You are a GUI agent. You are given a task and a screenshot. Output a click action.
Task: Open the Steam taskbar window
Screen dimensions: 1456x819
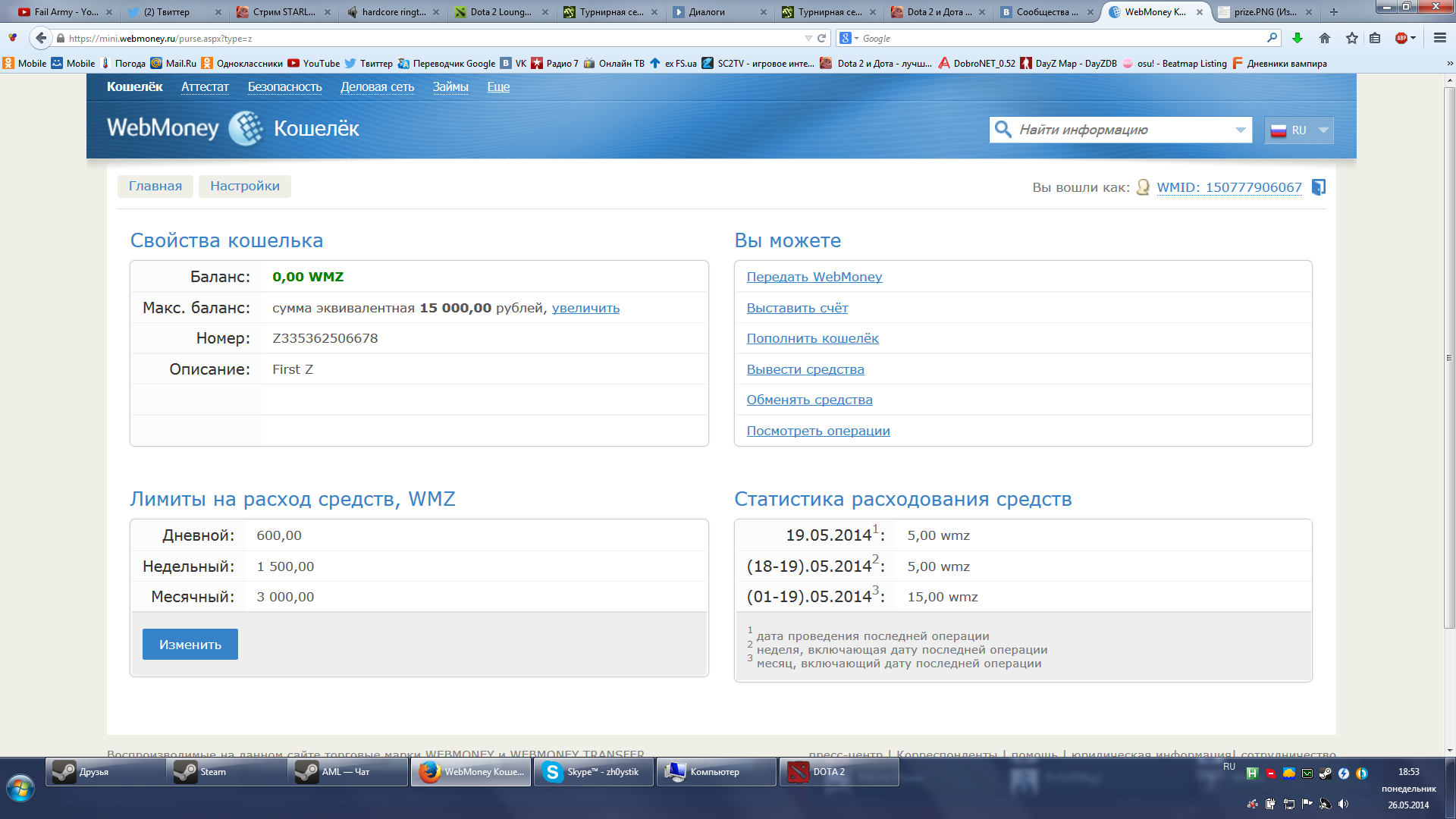(x=225, y=772)
